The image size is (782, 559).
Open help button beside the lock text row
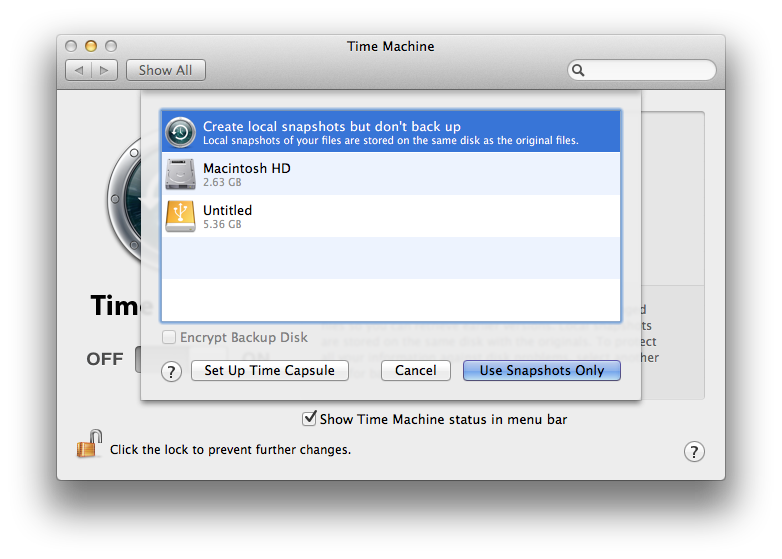(x=694, y=452)
